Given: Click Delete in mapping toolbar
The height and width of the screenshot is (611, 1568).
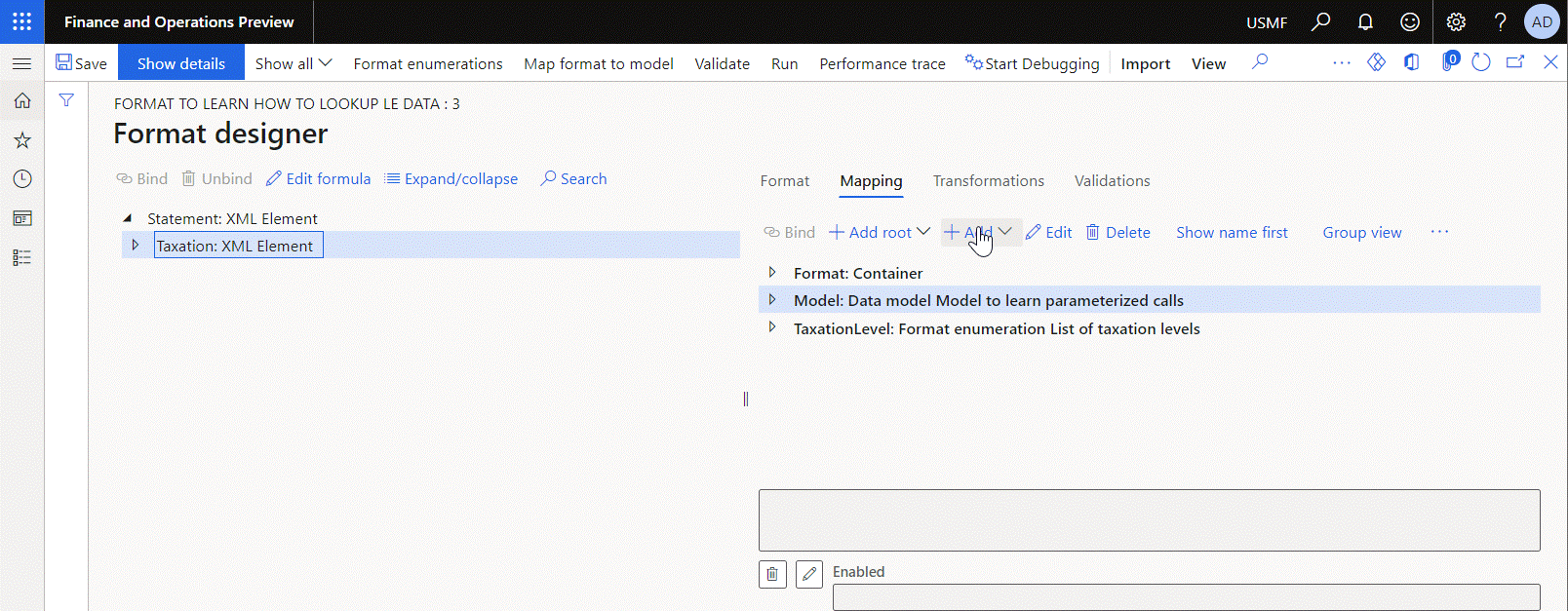Looking at the screenshot, I should [1117, 232].
